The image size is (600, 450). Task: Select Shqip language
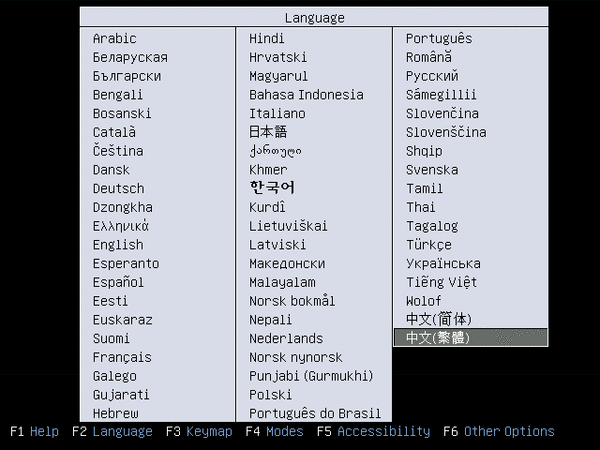(424, 151)
